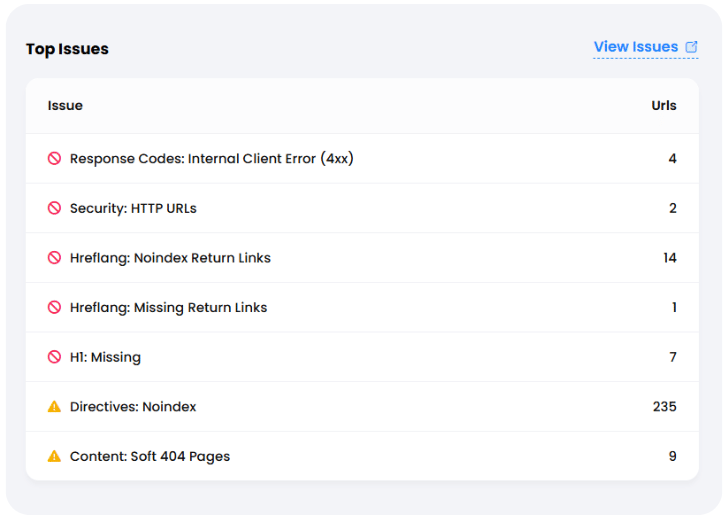Select the H1: Missing issue
The width and height of the screenshot is (728, 519).
[x=105, y=357]
